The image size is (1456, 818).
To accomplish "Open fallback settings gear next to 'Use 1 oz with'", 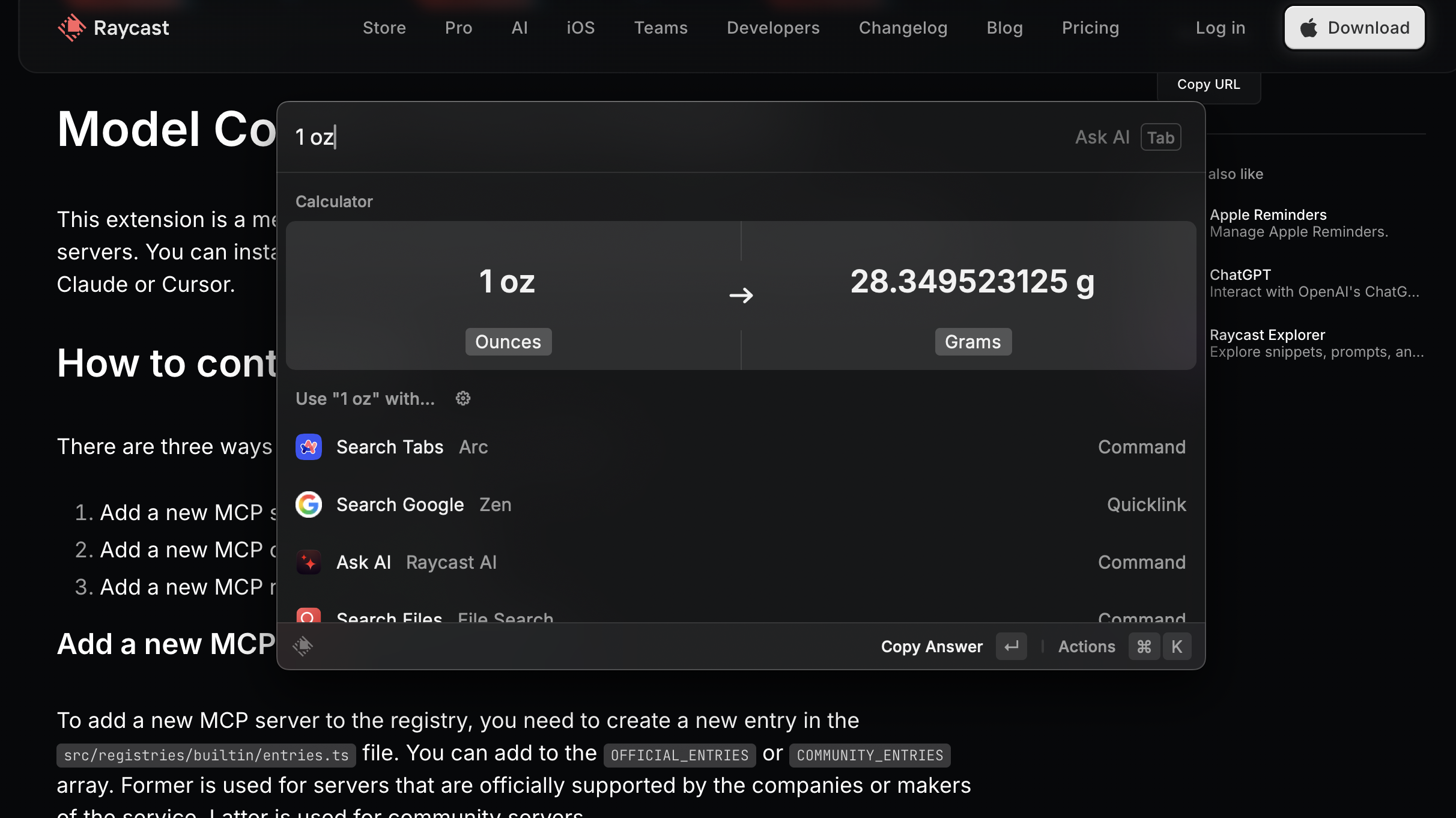I will tap(463, 398).
